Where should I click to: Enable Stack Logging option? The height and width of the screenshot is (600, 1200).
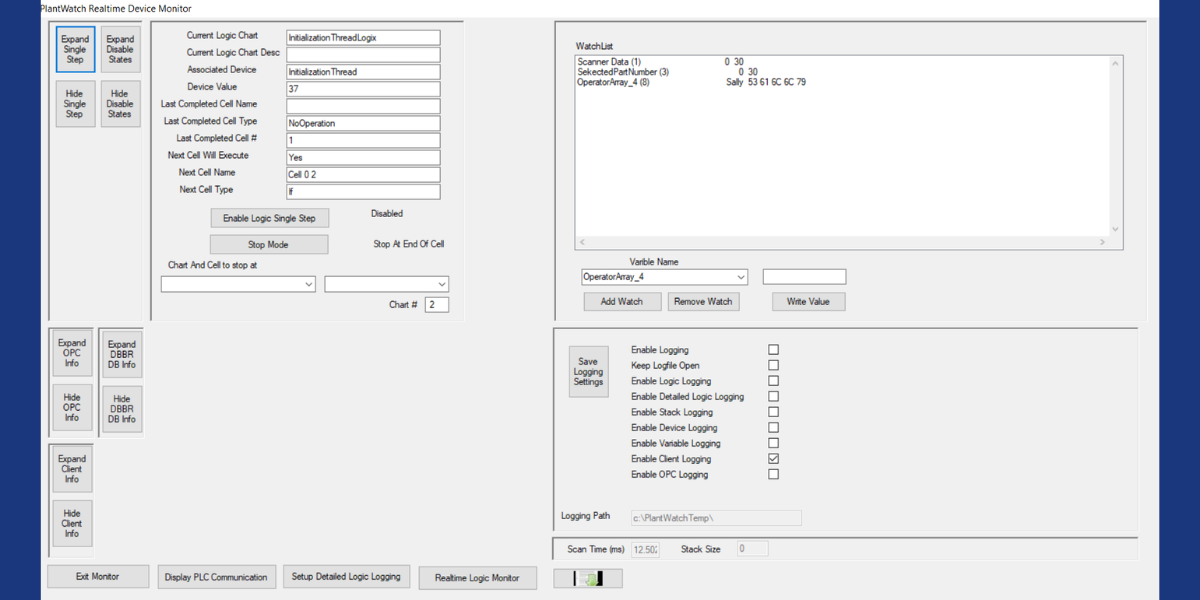[773, 411]
